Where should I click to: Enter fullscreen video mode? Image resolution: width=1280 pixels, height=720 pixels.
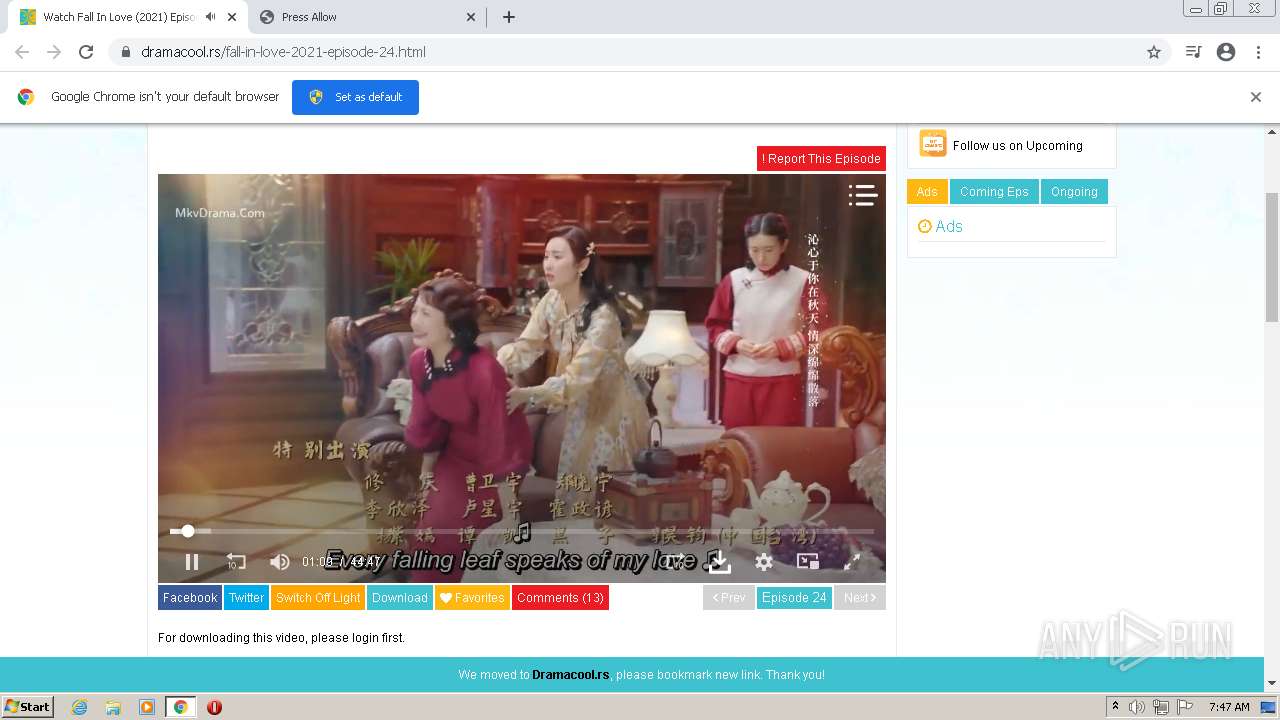pyautogui.click(x=852, y=562)
